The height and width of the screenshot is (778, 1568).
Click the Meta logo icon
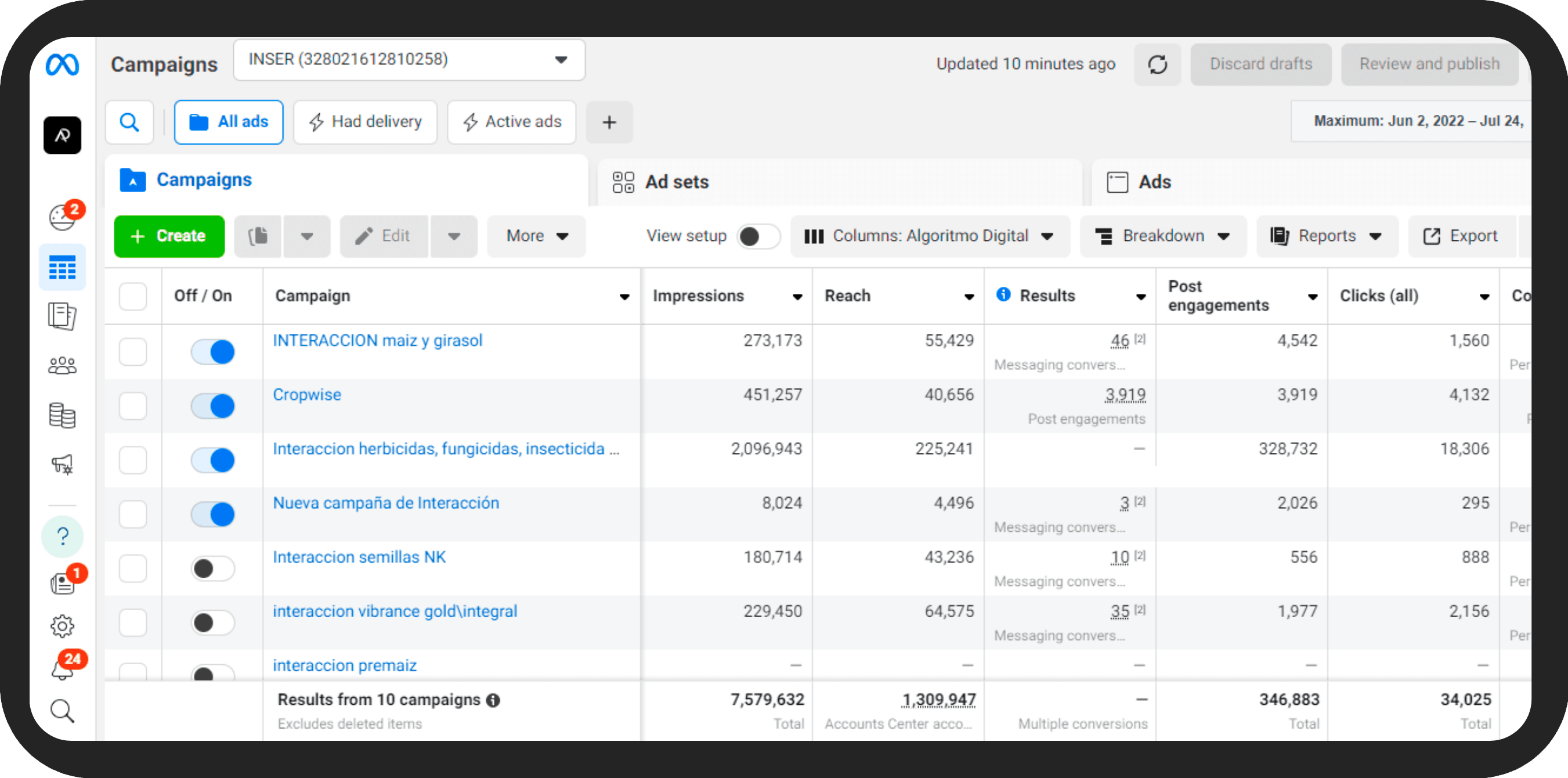(x=62, y=64)
